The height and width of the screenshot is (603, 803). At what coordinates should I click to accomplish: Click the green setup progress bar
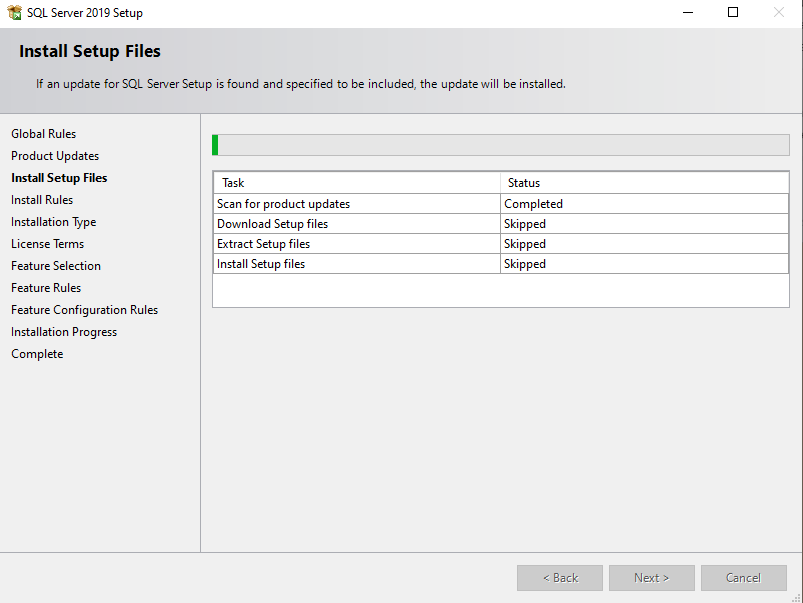coord(500,145)
